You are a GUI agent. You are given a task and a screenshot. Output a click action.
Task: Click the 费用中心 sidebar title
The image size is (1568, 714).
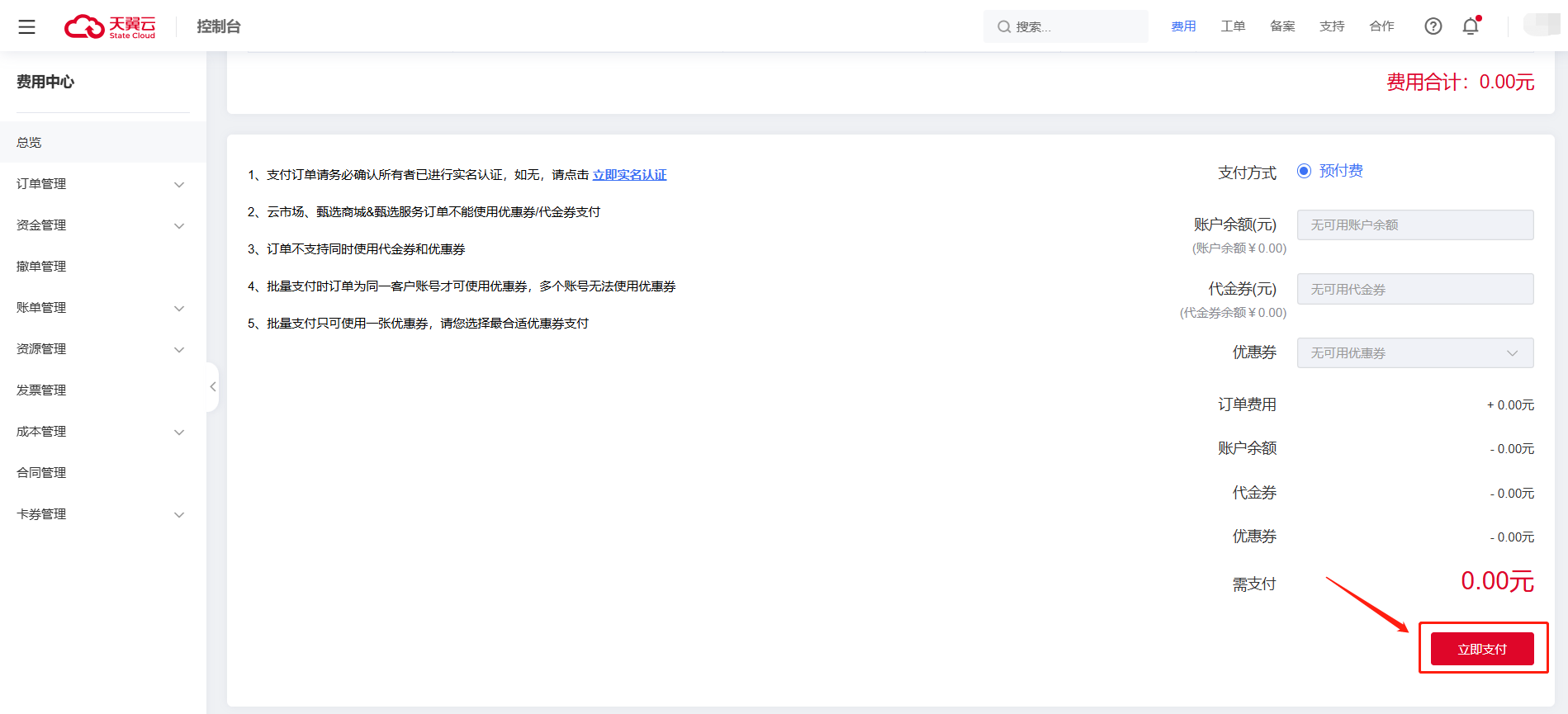pyautogui.click(x=45, y=82)
